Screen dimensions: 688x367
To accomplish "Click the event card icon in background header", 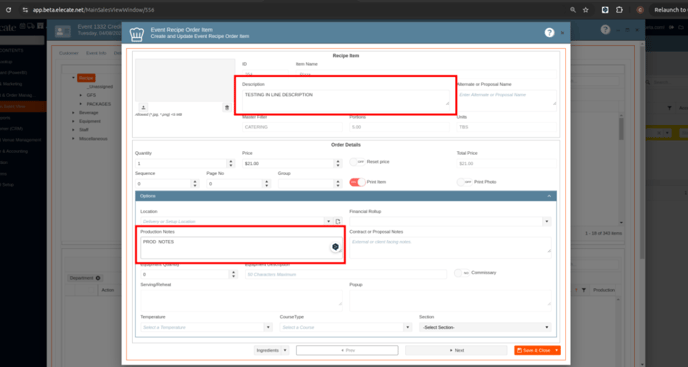I will [63, 31].
